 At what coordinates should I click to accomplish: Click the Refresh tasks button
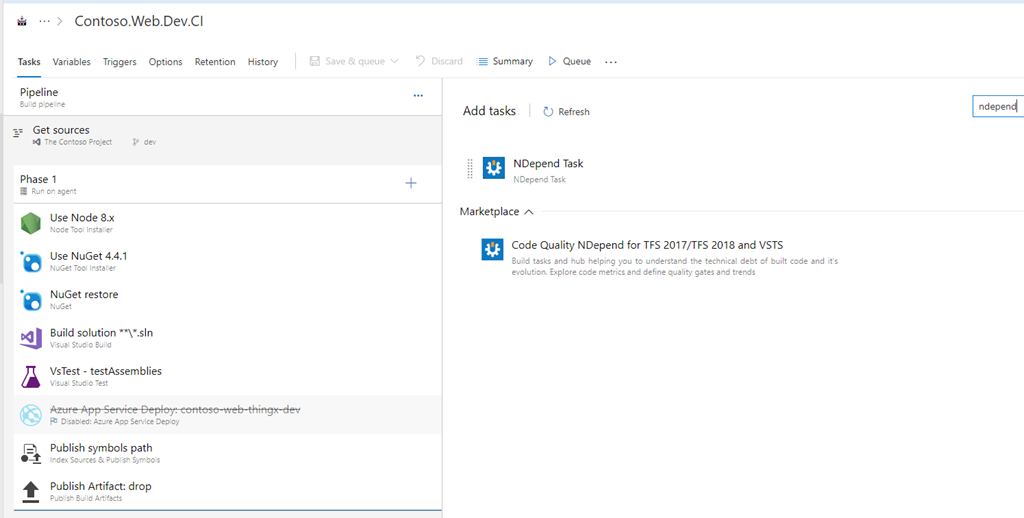566,112
